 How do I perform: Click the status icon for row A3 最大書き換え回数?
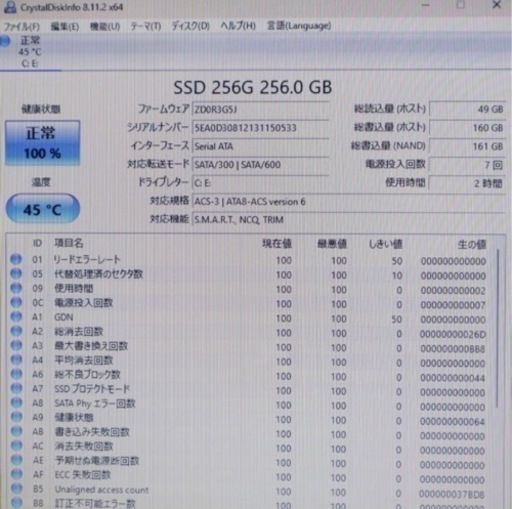pos(16,345)
